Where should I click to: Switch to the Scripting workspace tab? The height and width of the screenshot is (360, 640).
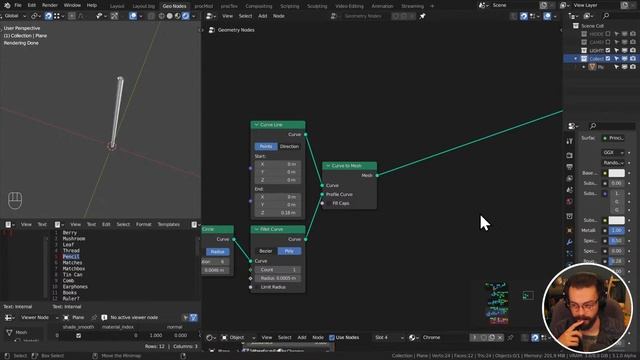290,6
